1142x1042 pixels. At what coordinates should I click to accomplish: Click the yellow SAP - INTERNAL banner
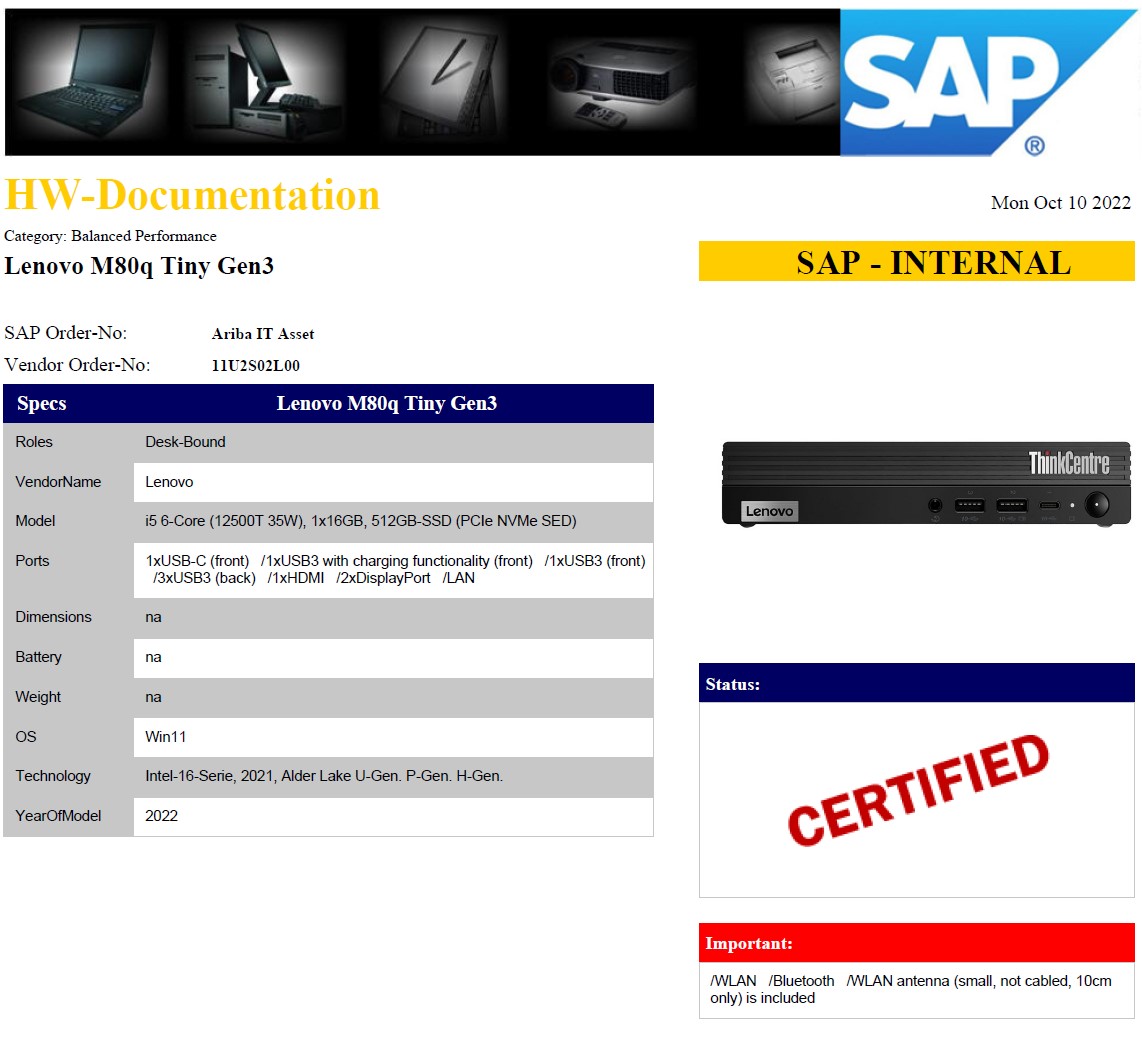(916, 262)
